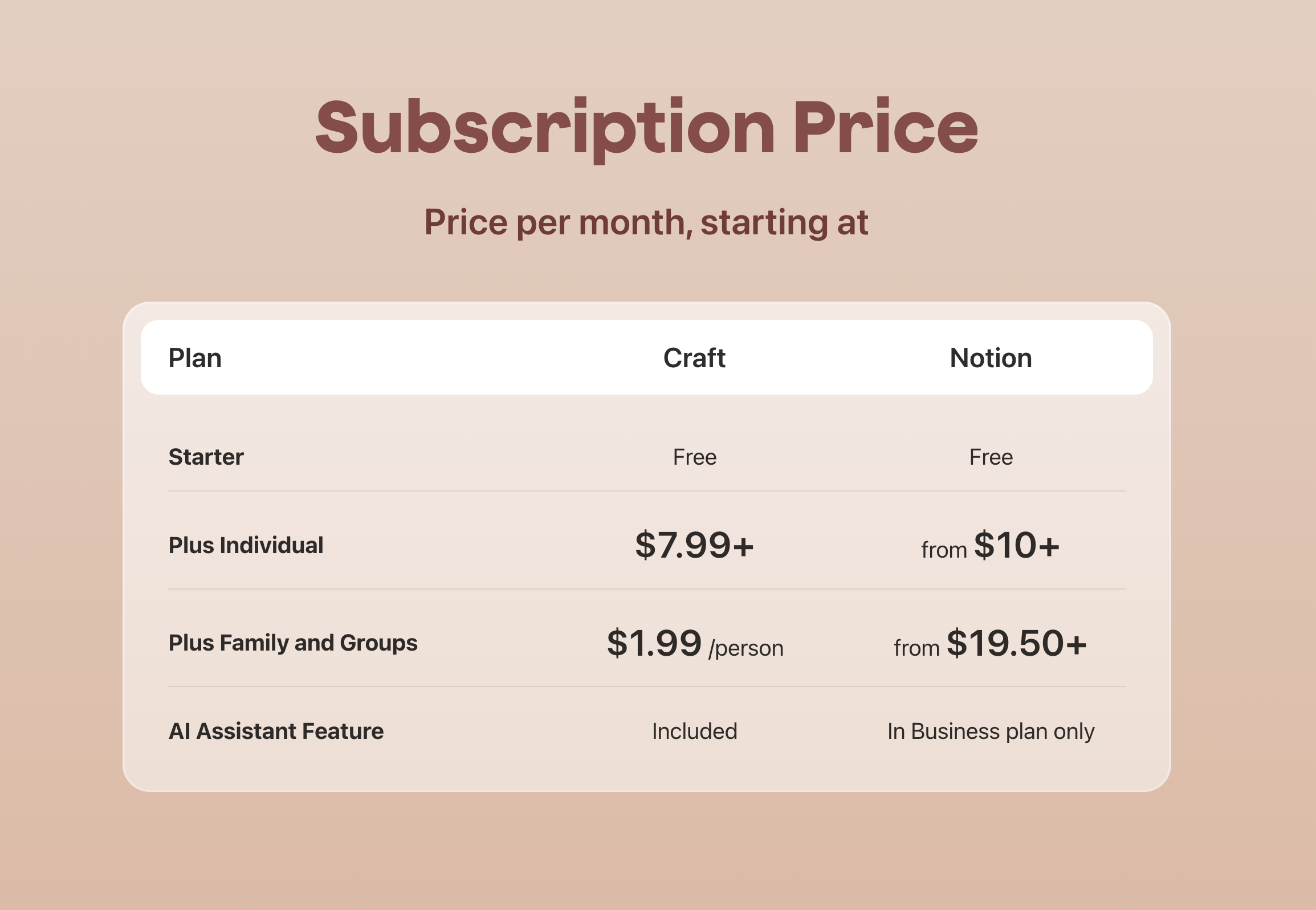Click Notion's $19.50+ price amount
Viewport: 1316px width, 910px height.
click(1016, 643)
